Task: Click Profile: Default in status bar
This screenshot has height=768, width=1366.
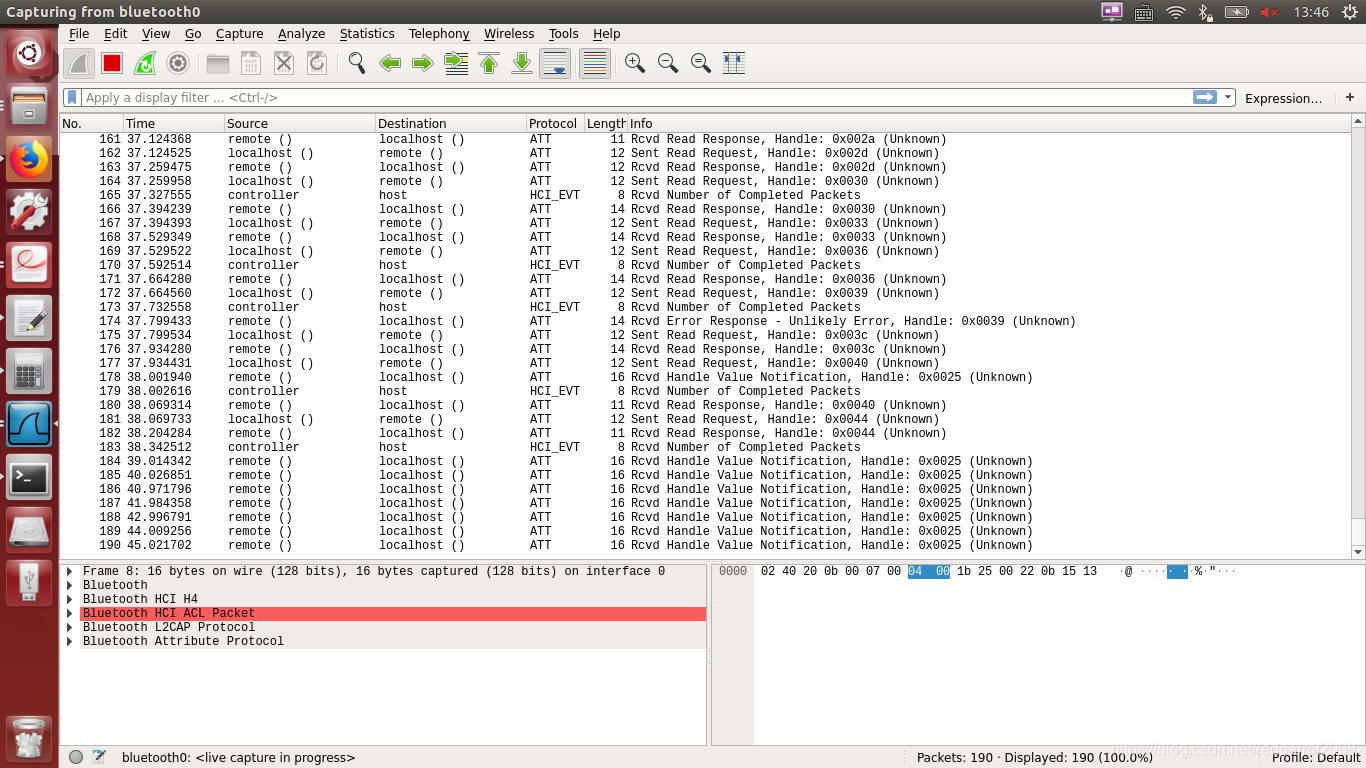Action: (1316, 757)
